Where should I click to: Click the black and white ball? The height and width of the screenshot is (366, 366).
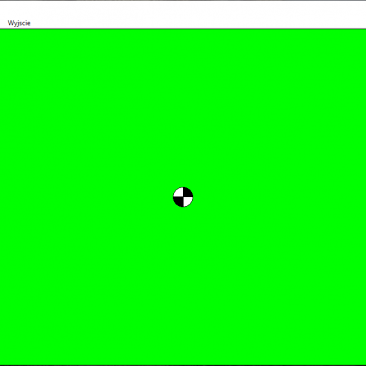(x=183, y=197)
